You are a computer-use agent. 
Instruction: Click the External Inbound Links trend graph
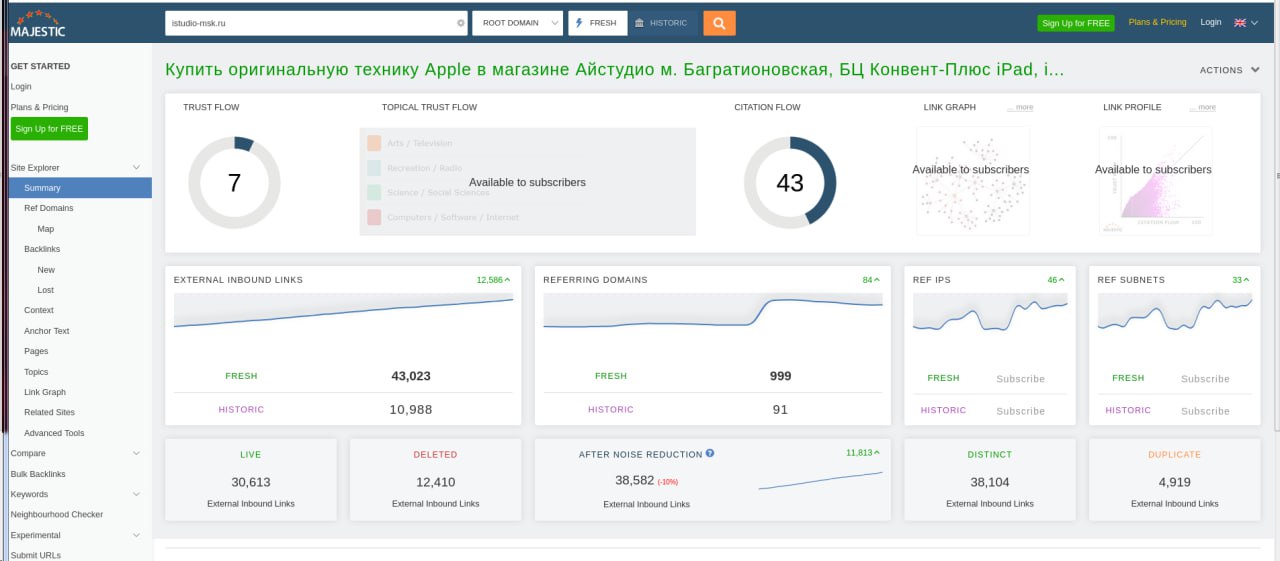coord(343,310)
